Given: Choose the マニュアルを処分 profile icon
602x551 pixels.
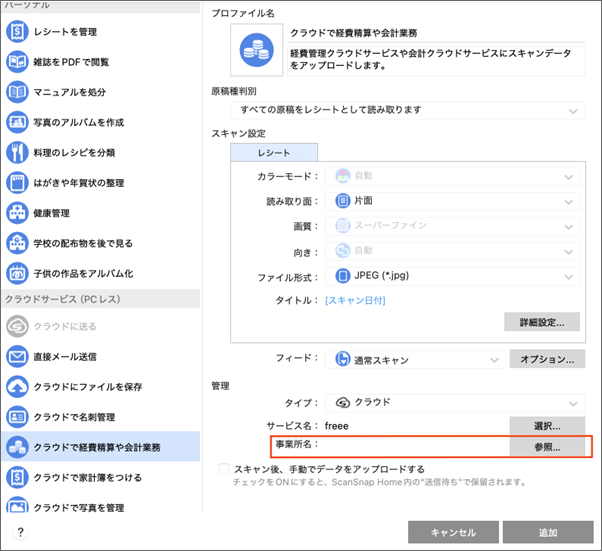Looking at the screenshot, I should click(x=17, y=92).
